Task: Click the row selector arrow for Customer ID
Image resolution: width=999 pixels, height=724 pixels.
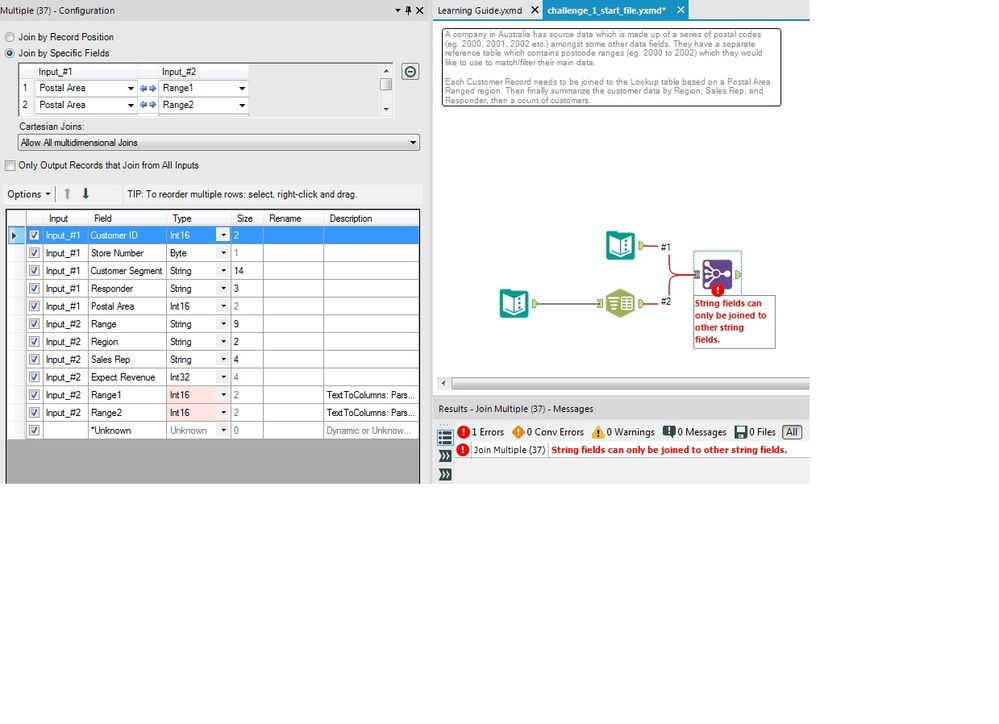Action: pos(14,235)
